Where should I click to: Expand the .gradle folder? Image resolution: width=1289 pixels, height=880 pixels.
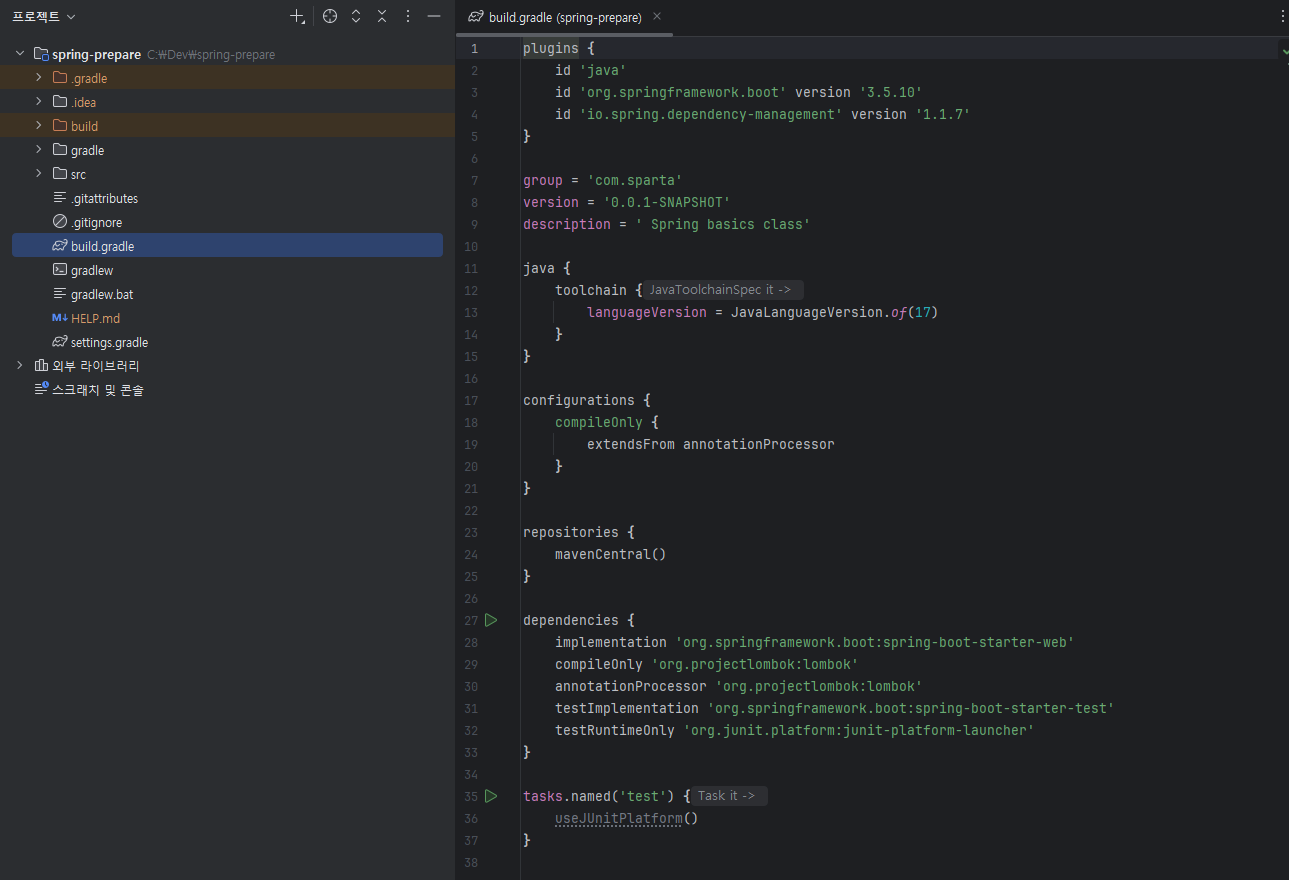coord(39,78)
